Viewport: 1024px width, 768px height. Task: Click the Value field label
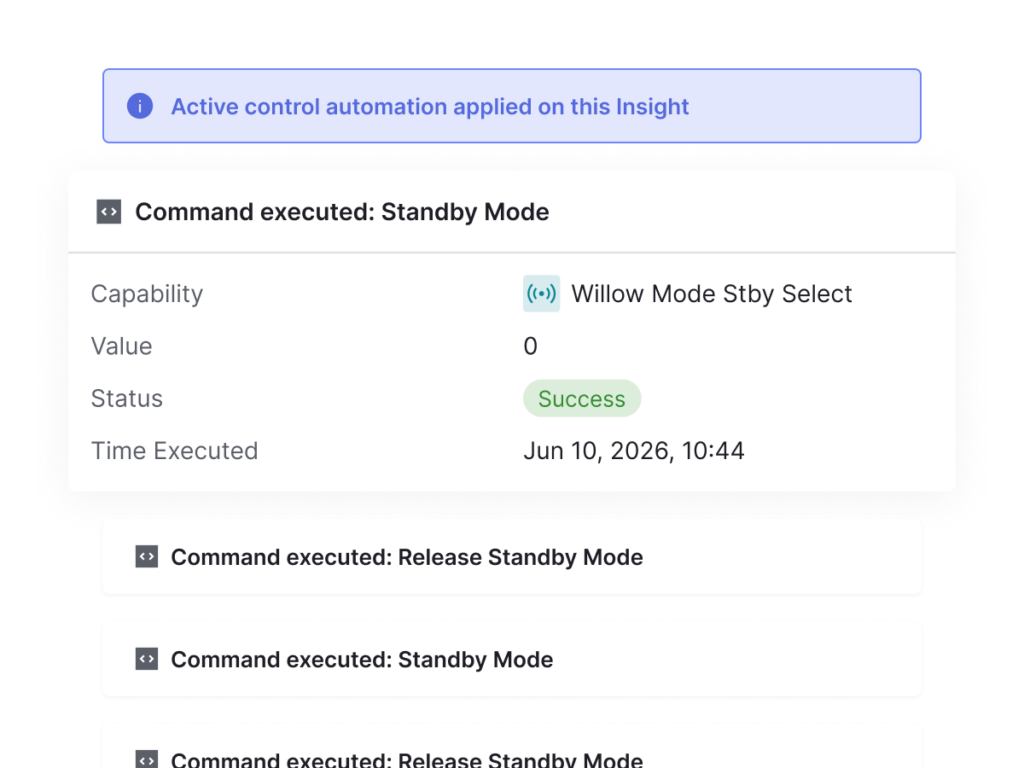coord(121,346)
